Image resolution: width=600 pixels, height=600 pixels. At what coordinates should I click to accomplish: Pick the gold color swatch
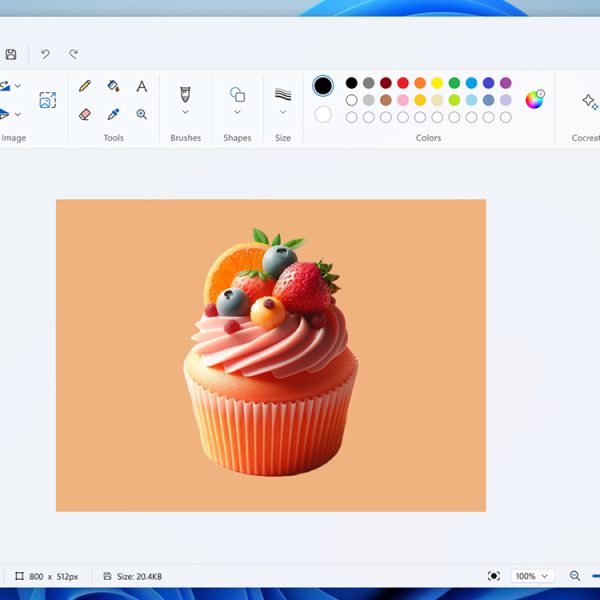(x=420, y=100)
